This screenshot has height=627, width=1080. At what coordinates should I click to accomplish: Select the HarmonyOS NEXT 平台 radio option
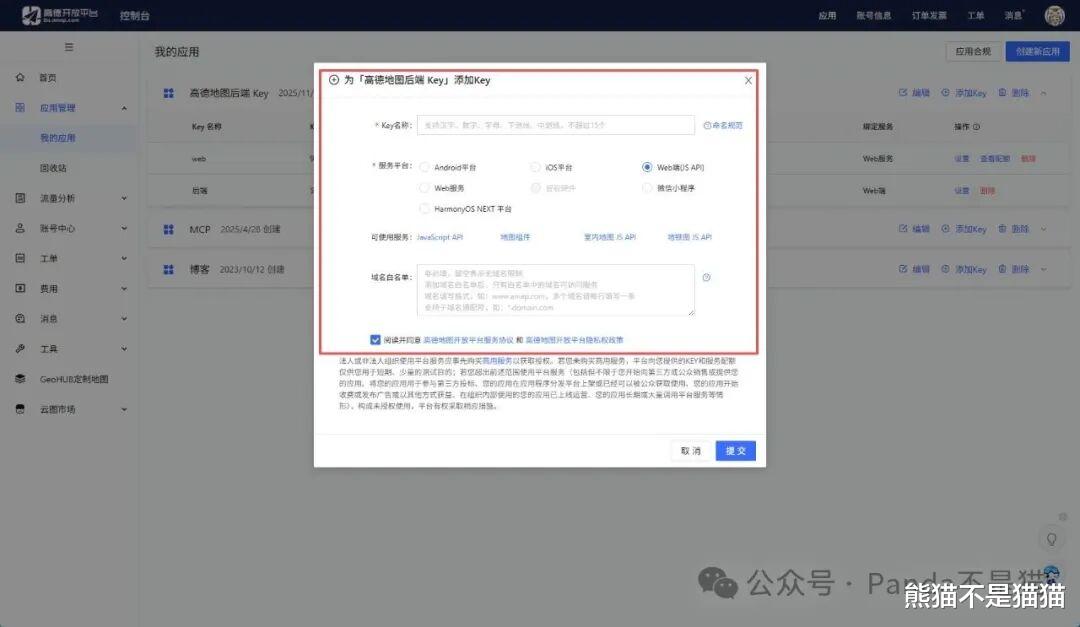point(425,209)
